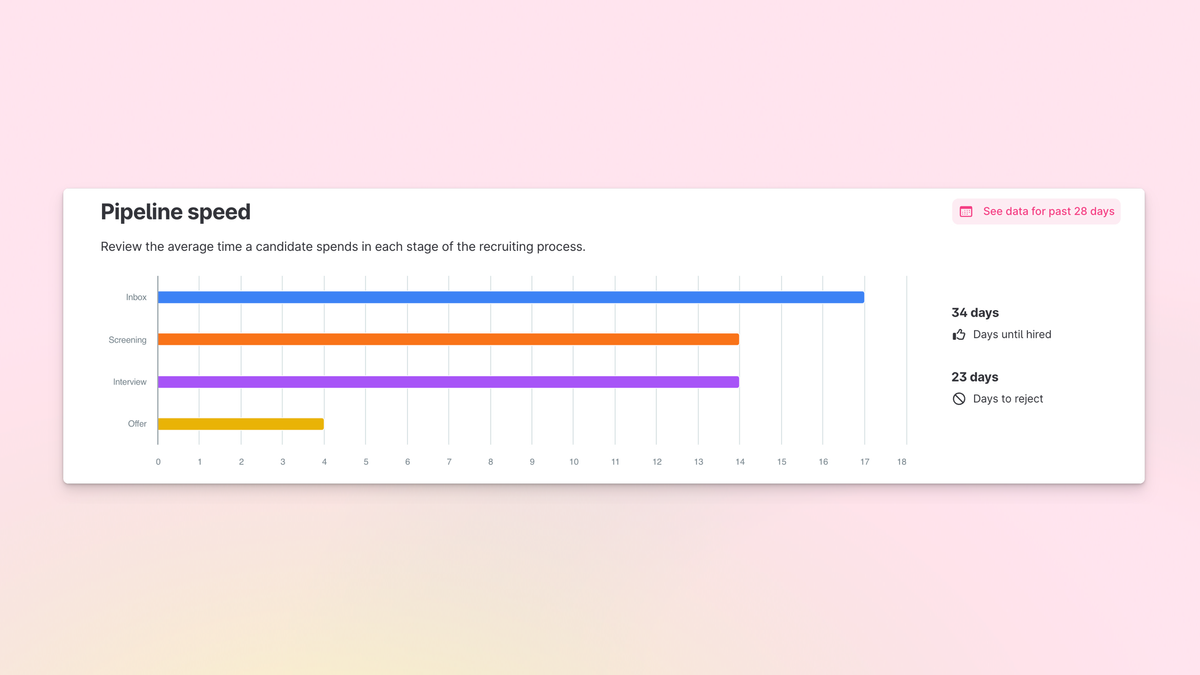Click the 12 tick on the axis
The width and height of the screenshot is (1200, 675).
coord(657,462)
